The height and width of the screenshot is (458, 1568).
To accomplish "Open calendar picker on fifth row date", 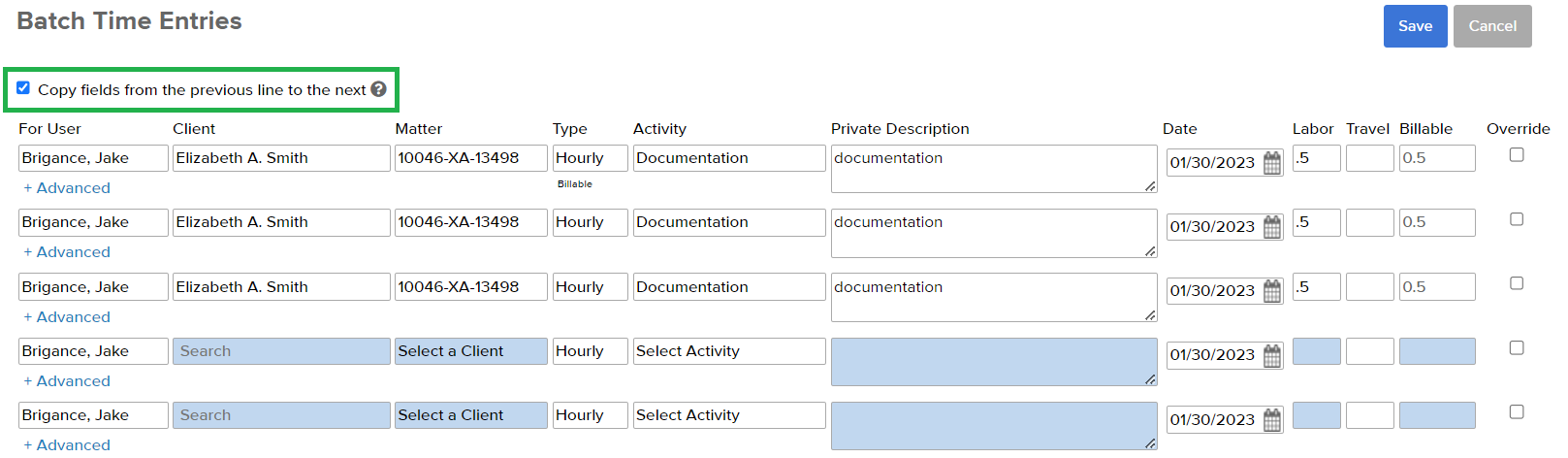I will point(1272,420).
